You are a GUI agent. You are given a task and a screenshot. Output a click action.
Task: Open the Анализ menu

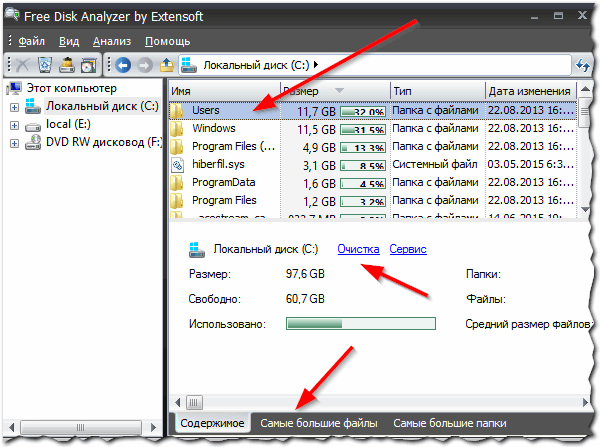[112, 41]
